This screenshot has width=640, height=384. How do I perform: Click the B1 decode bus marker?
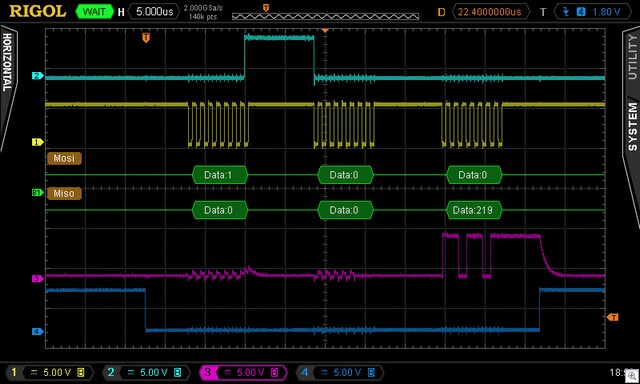pos(38,192)
